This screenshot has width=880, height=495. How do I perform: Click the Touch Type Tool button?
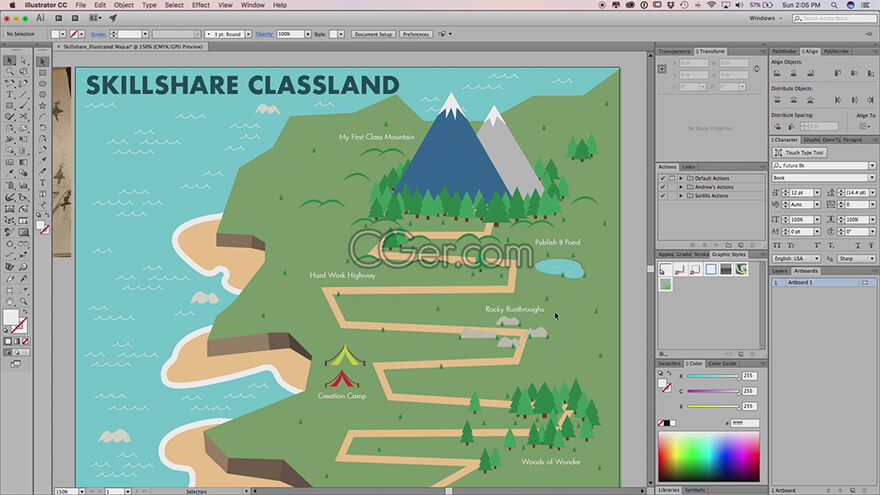pyautogui.click(x=799, y=153)
